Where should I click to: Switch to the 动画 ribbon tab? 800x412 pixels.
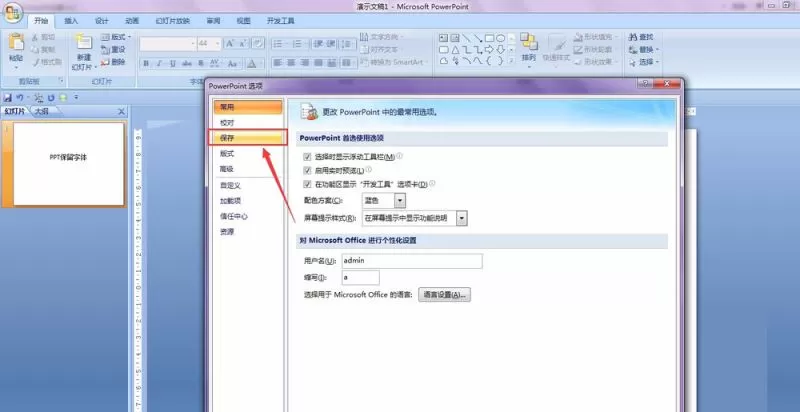132,21
